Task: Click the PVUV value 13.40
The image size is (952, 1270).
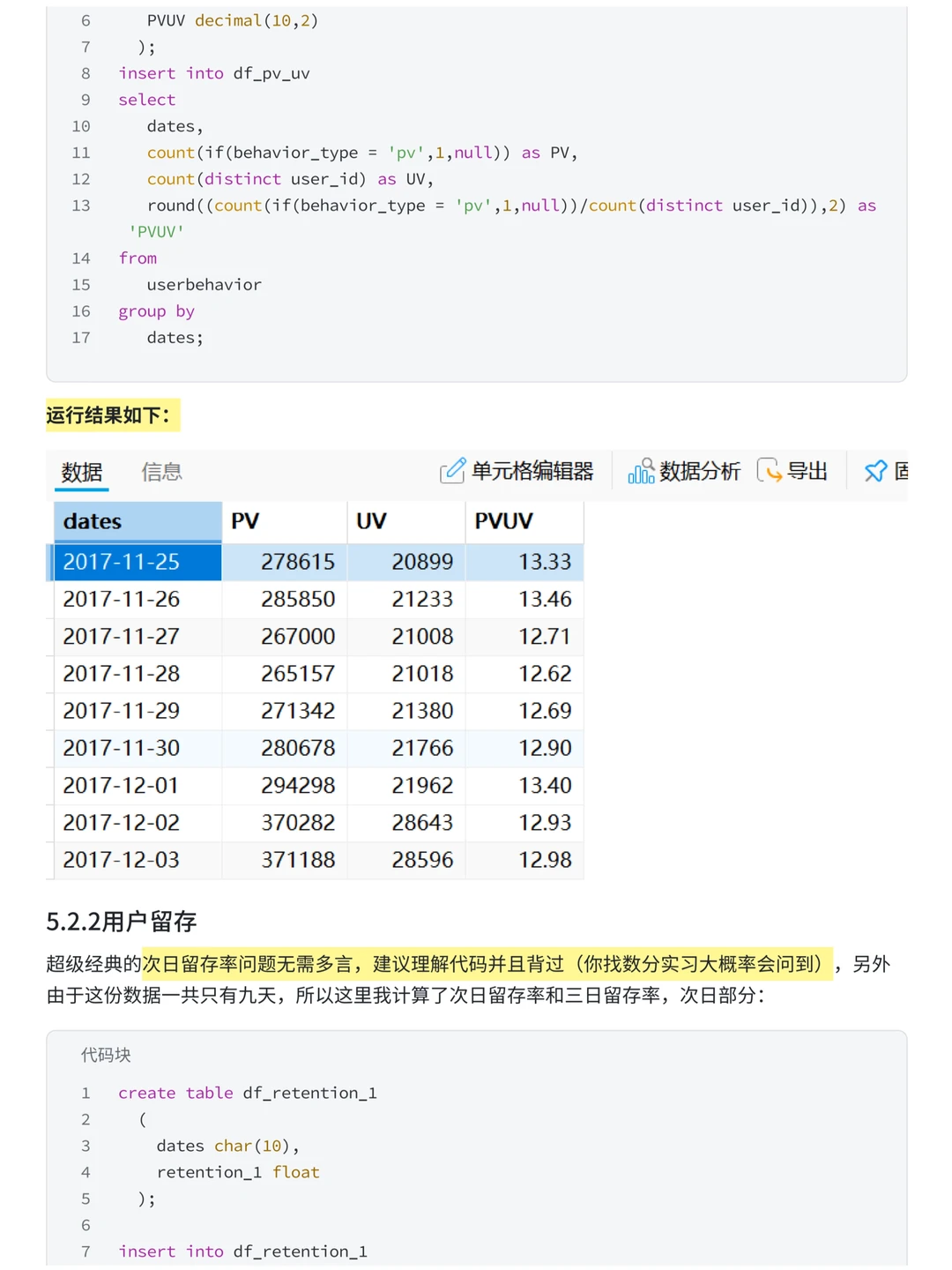Action: coord(524,785)
